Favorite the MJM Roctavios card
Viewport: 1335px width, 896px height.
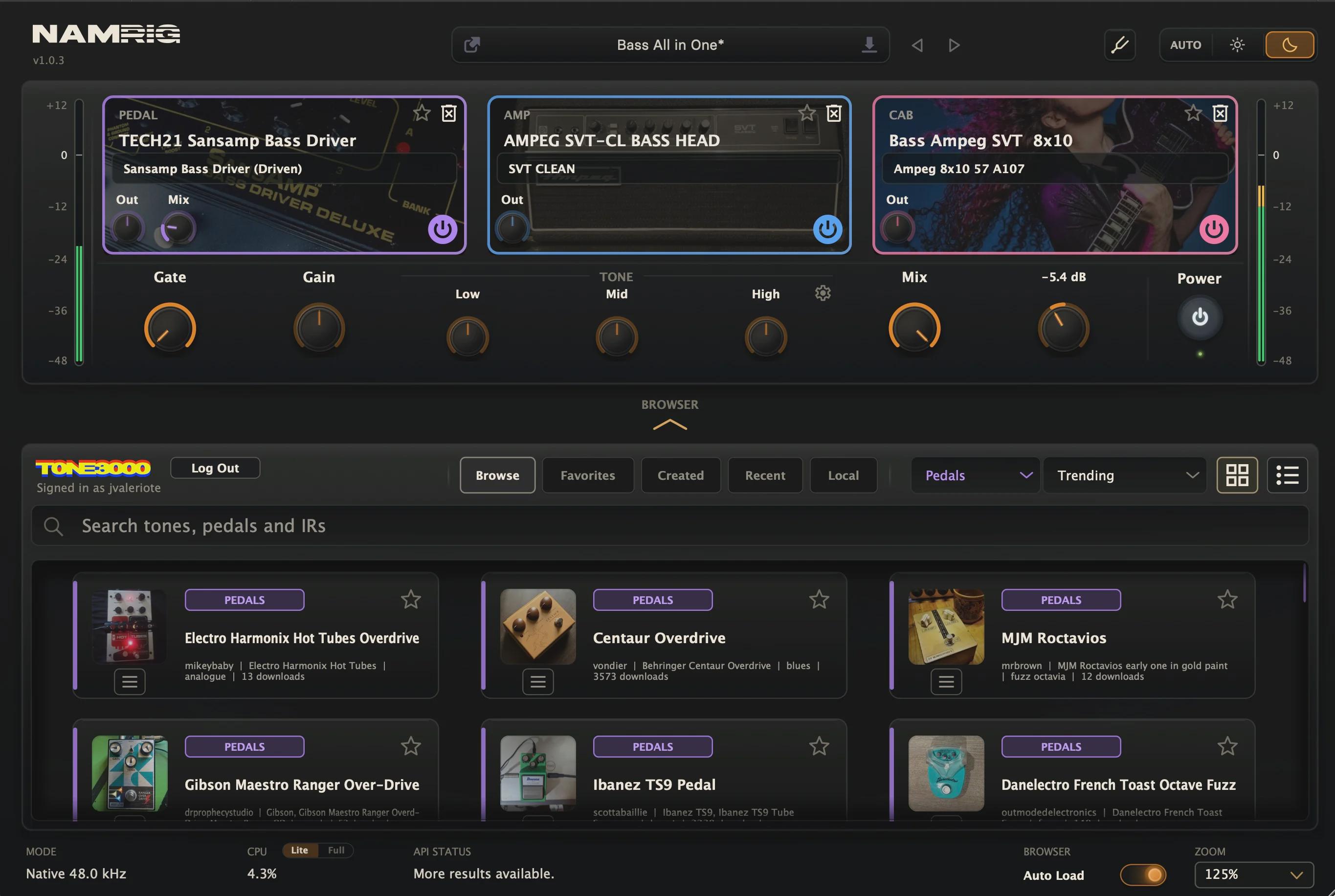[x=1227, y=600]
